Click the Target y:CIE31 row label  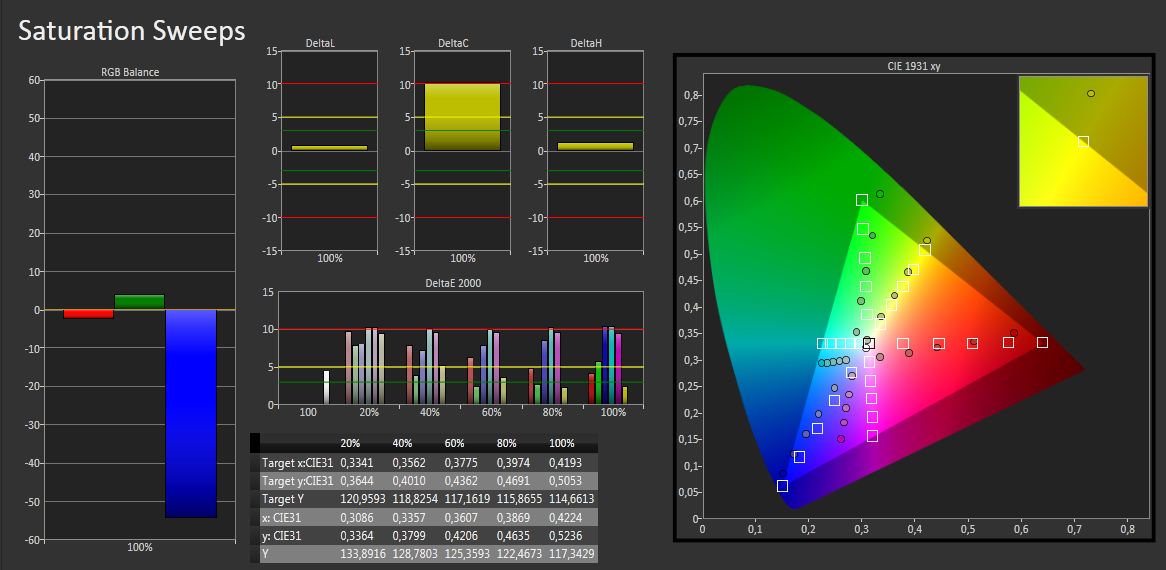(x=298, y=480)
